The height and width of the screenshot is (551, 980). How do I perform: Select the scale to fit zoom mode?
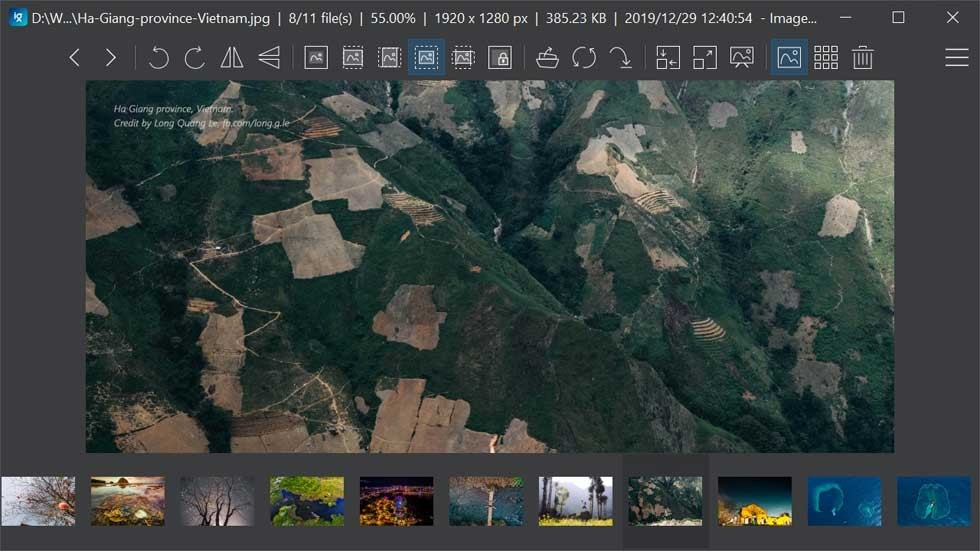coord(426,58)
